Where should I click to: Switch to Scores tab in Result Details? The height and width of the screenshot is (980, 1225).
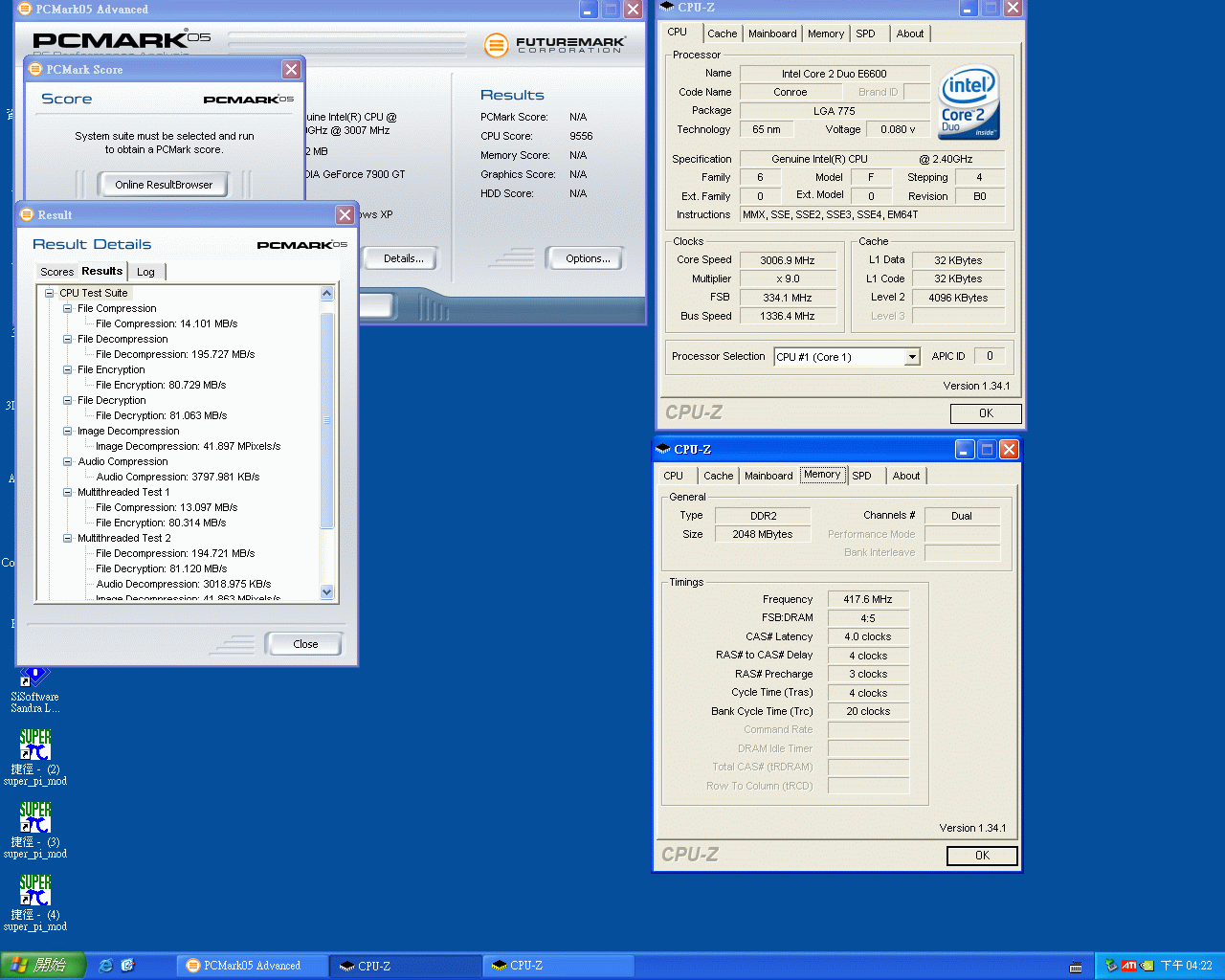click(x=56, y=272)
